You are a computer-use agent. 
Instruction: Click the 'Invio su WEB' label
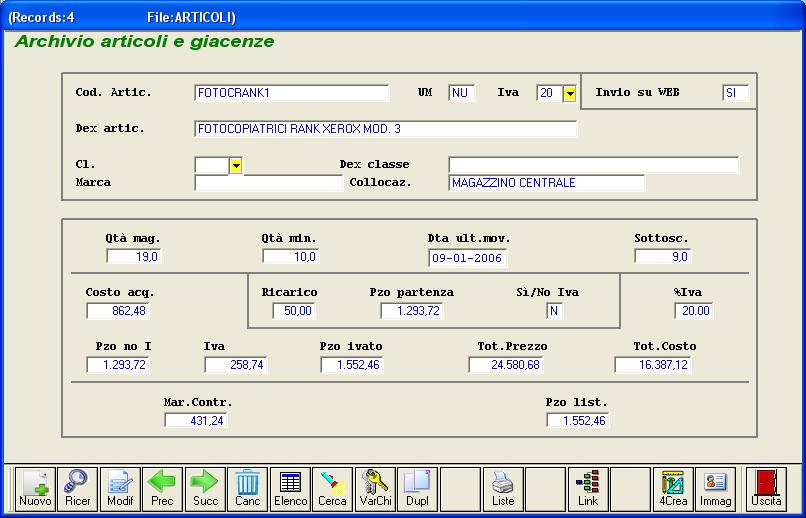point(637,93)
